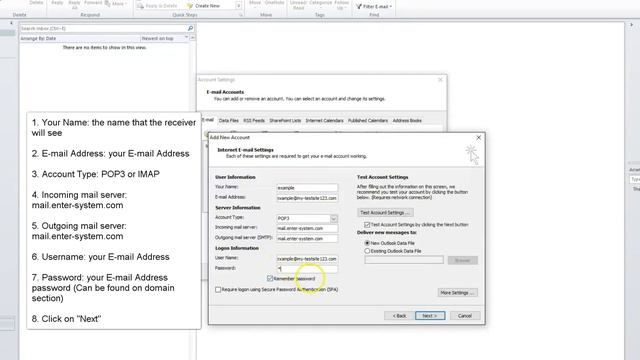Select New Outlook Data File radio option
This screenshot has height=360, width=640.
(x=367, y=243)
